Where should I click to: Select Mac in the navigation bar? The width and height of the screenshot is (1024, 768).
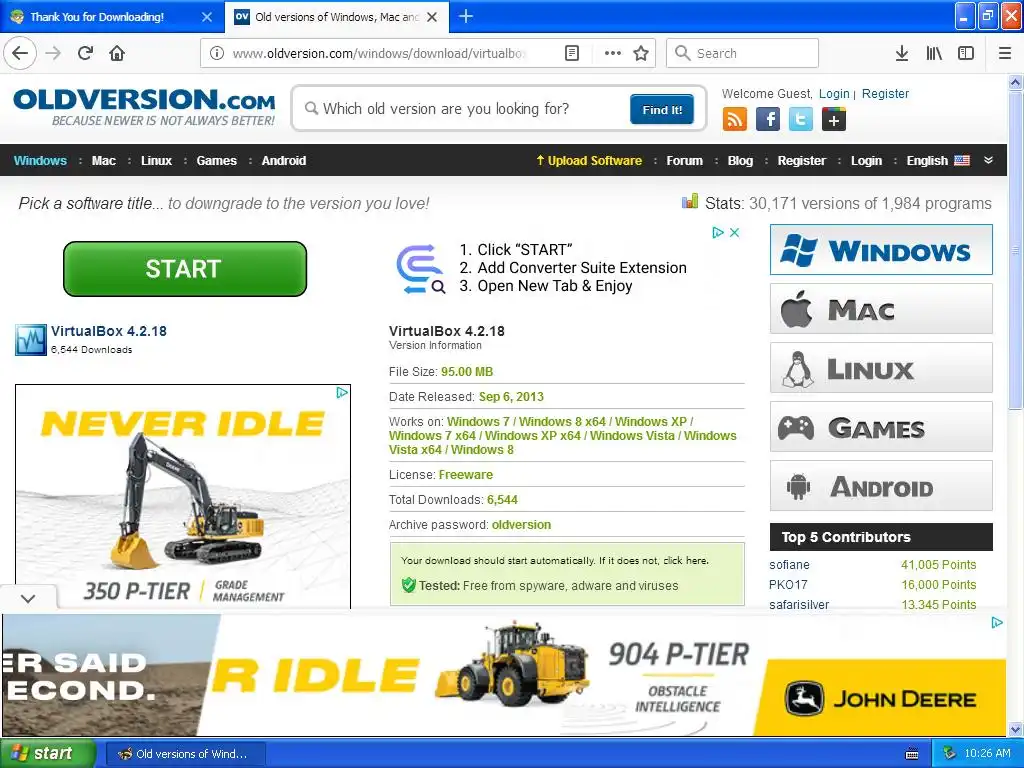[103, 161]
